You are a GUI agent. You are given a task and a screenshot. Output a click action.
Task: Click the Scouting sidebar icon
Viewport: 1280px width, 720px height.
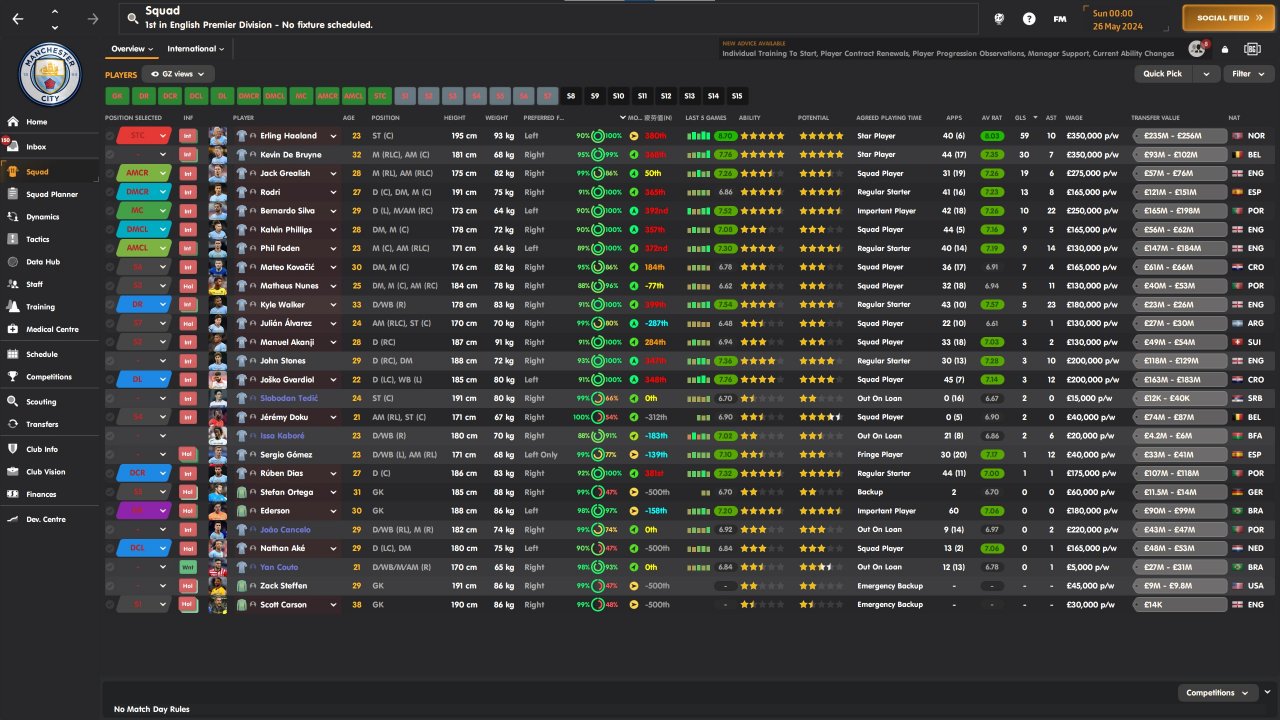pyautogui.click(x=12, y=402)
